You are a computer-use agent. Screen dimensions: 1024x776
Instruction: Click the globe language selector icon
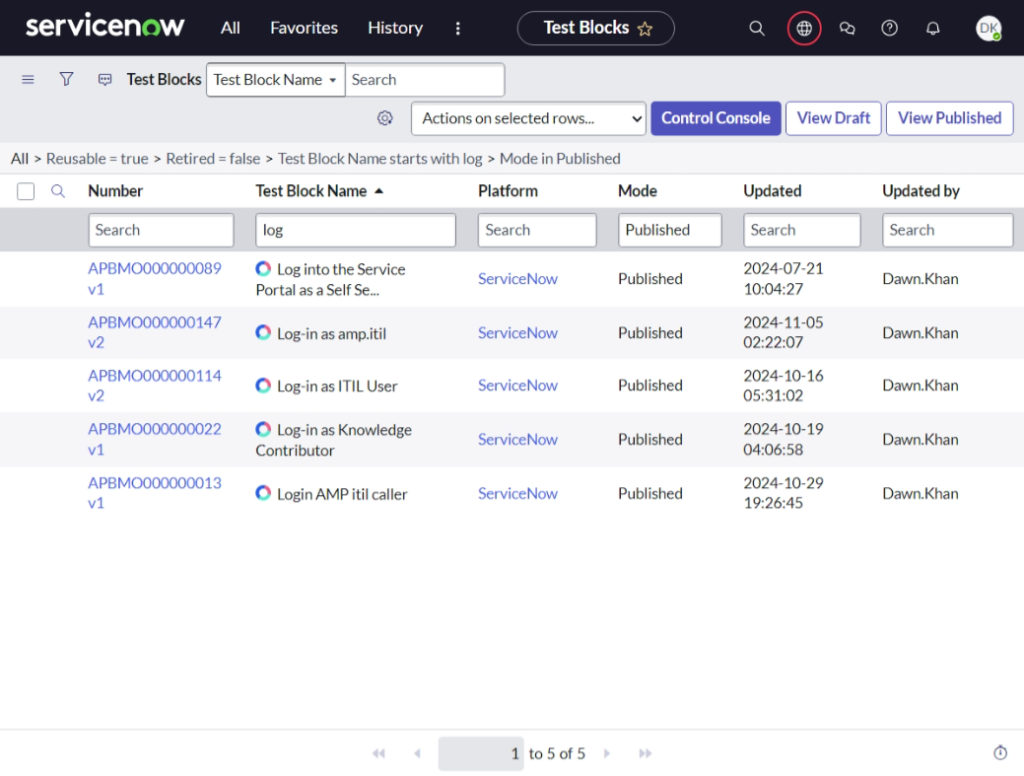coord(804,28)
